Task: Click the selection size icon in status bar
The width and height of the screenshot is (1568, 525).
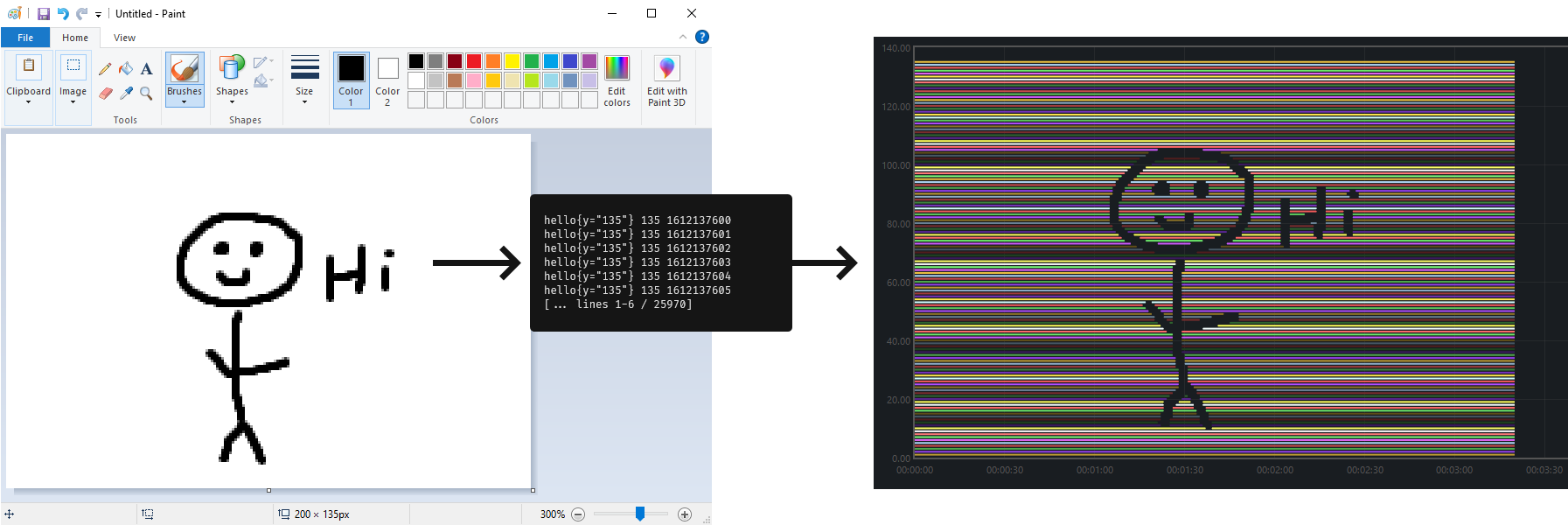Action: pos(148,514)
